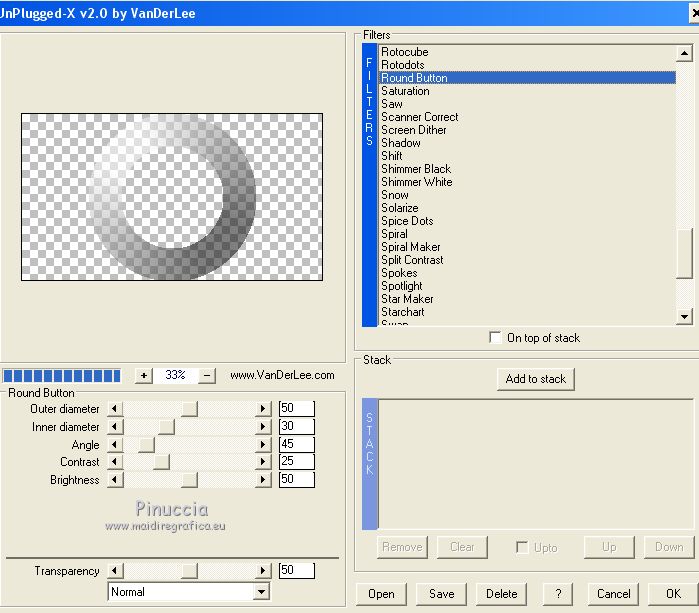Click the zoom out minus button
This screenshot has width=699, height=613.
pos(207,375)
